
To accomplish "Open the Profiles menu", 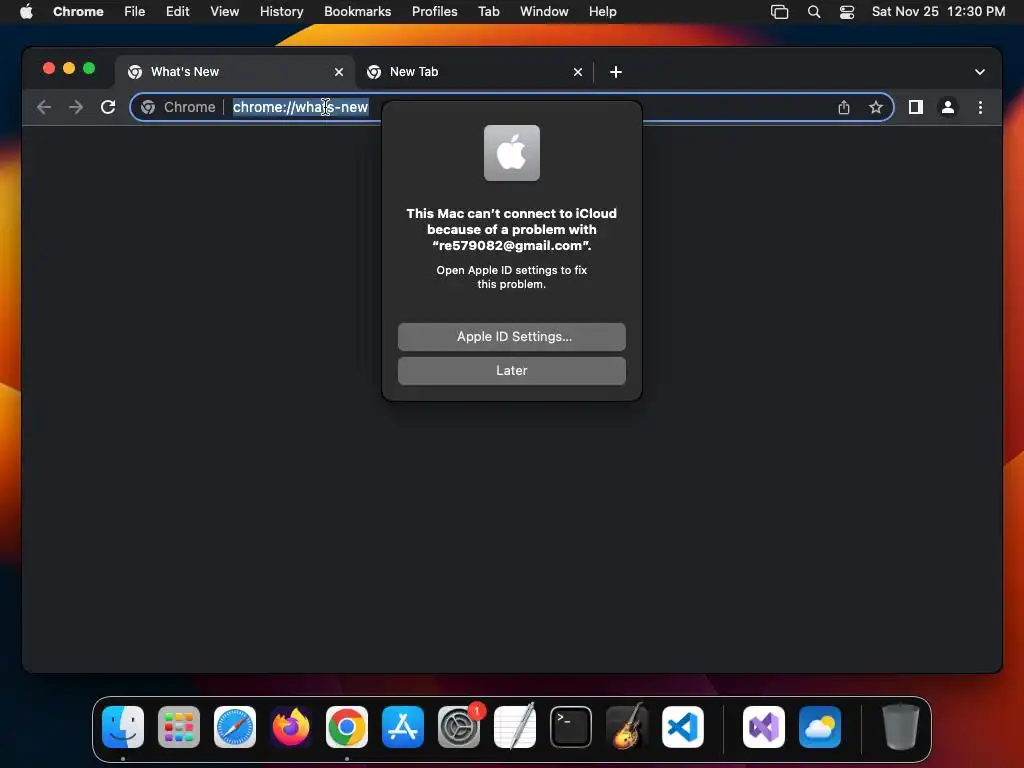I will coord(434,12).
